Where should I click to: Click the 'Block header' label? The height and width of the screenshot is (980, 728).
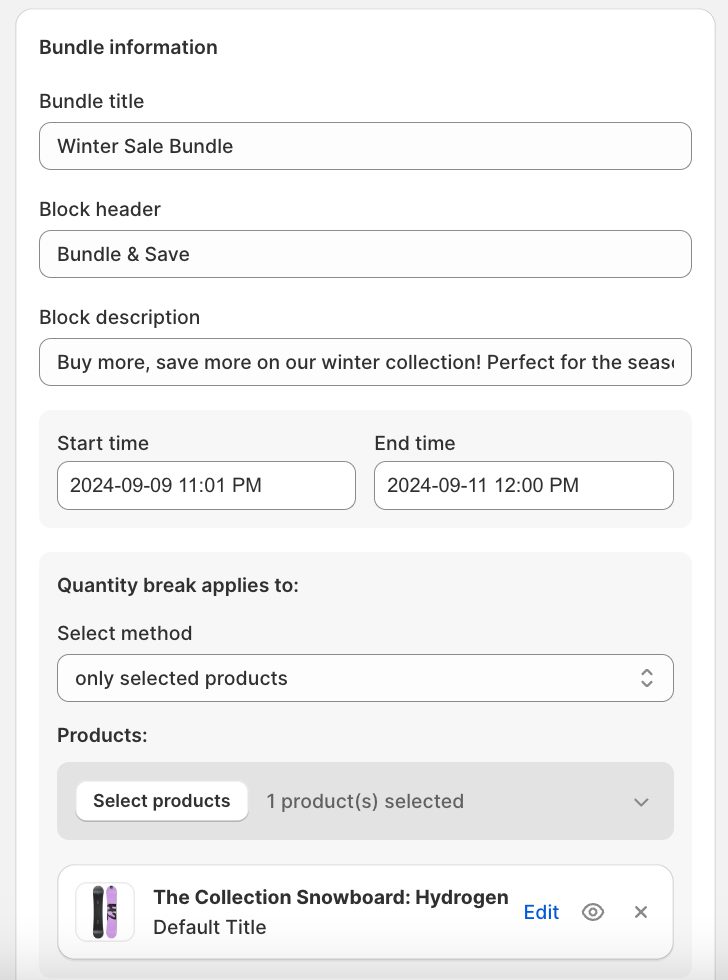pos(99,209)
